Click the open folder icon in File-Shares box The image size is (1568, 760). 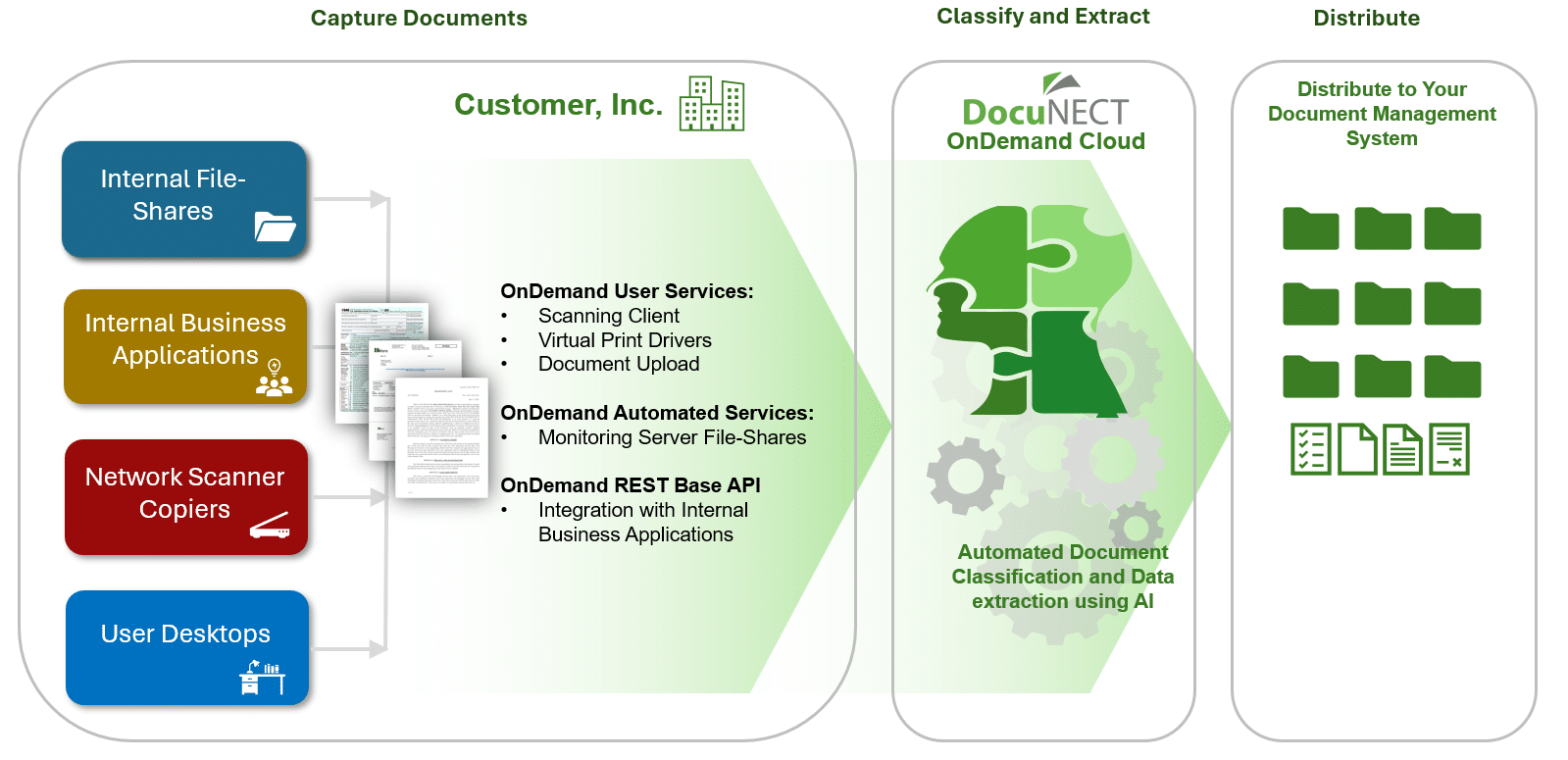275,227
